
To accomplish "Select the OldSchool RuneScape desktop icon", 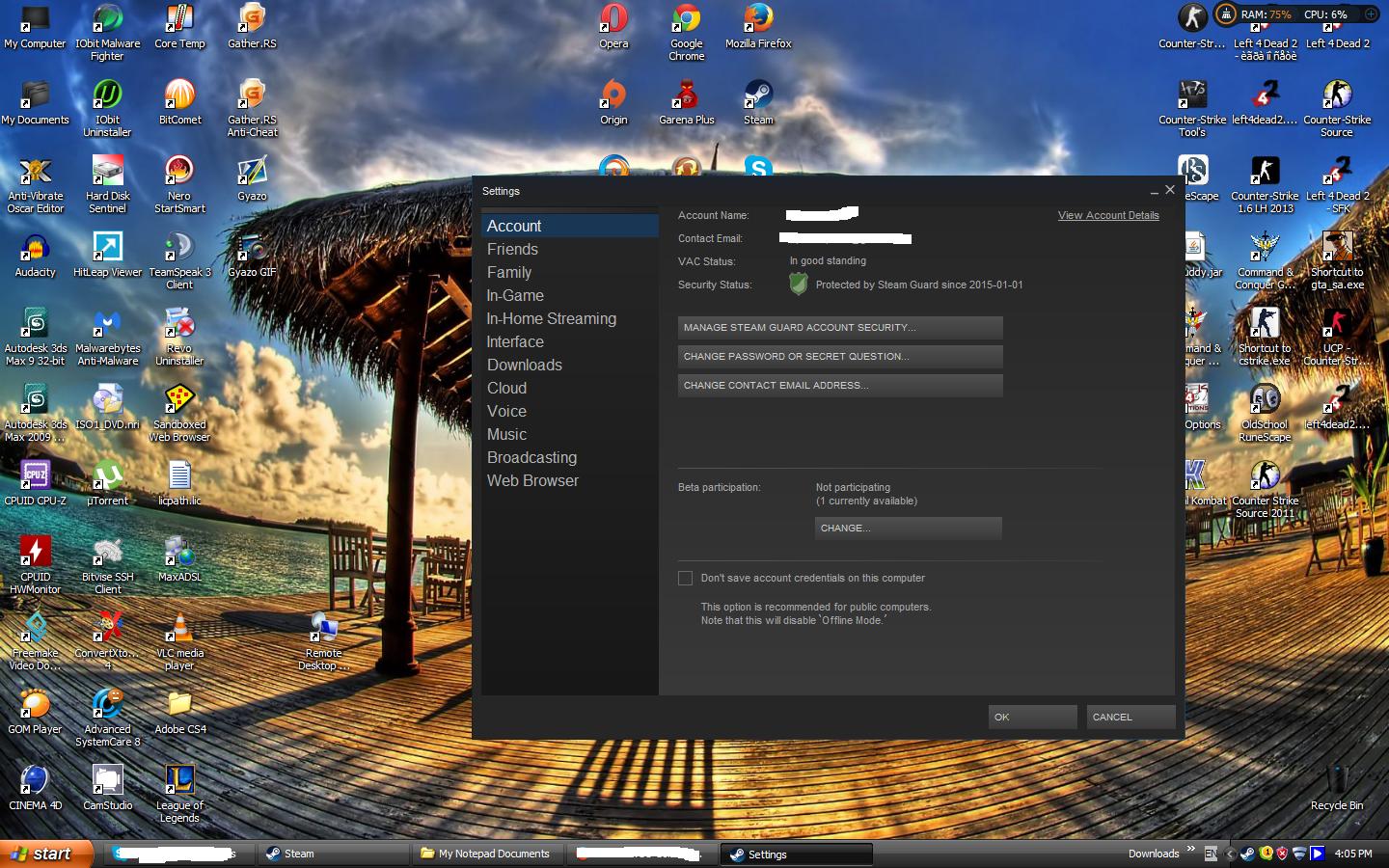I will [x=1265, y=414].
